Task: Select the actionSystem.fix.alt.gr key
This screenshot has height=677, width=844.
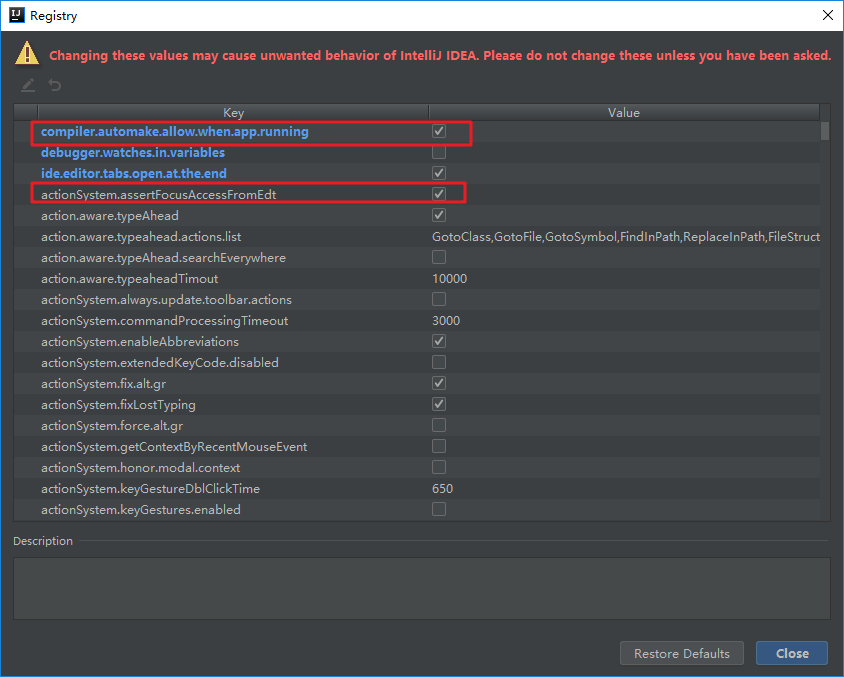Action: pos(103,384)
